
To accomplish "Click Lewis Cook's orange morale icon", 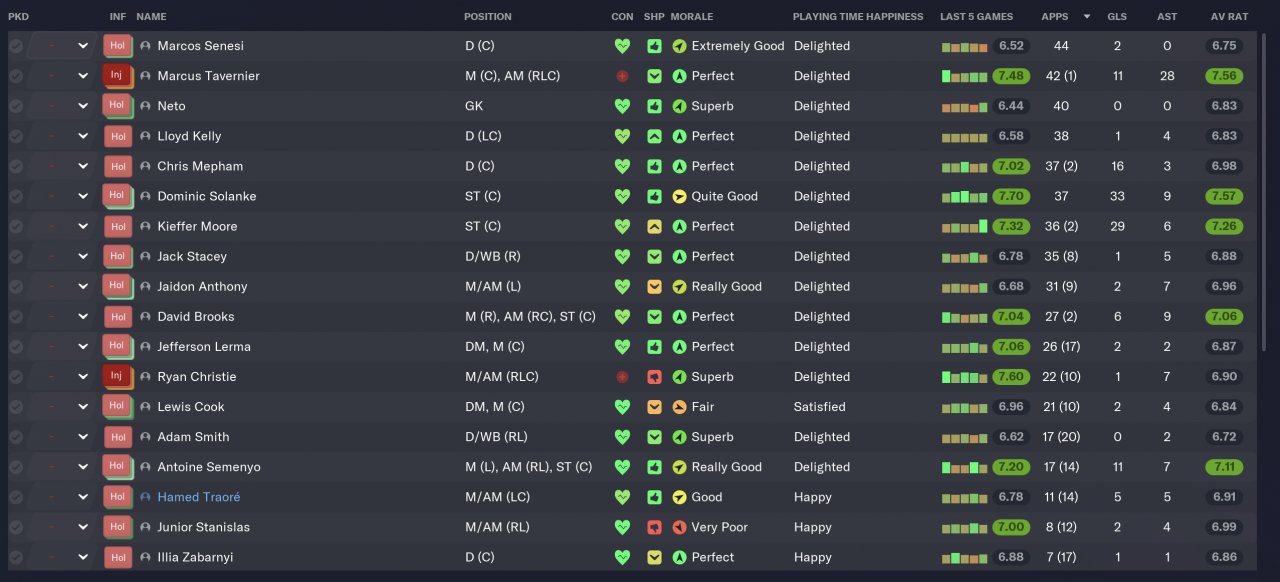I will click(679, 407).
